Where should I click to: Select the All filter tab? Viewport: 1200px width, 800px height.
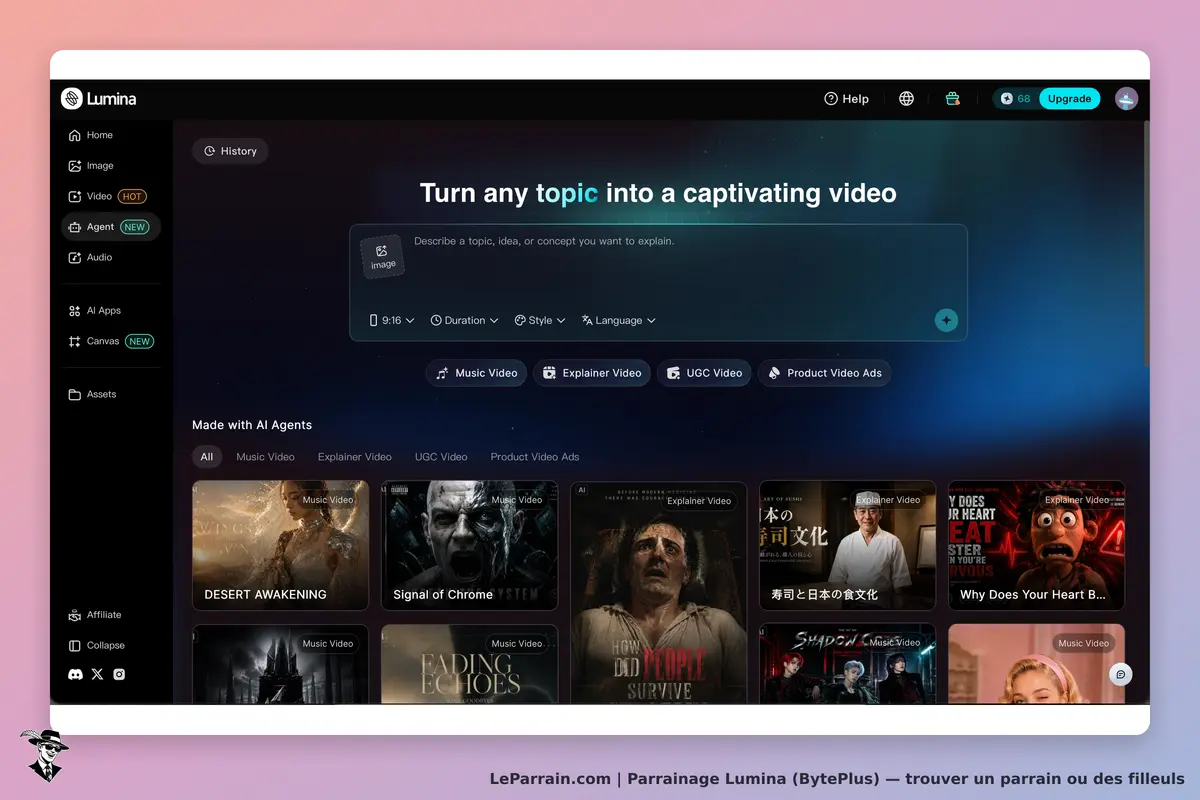(207, 457)
